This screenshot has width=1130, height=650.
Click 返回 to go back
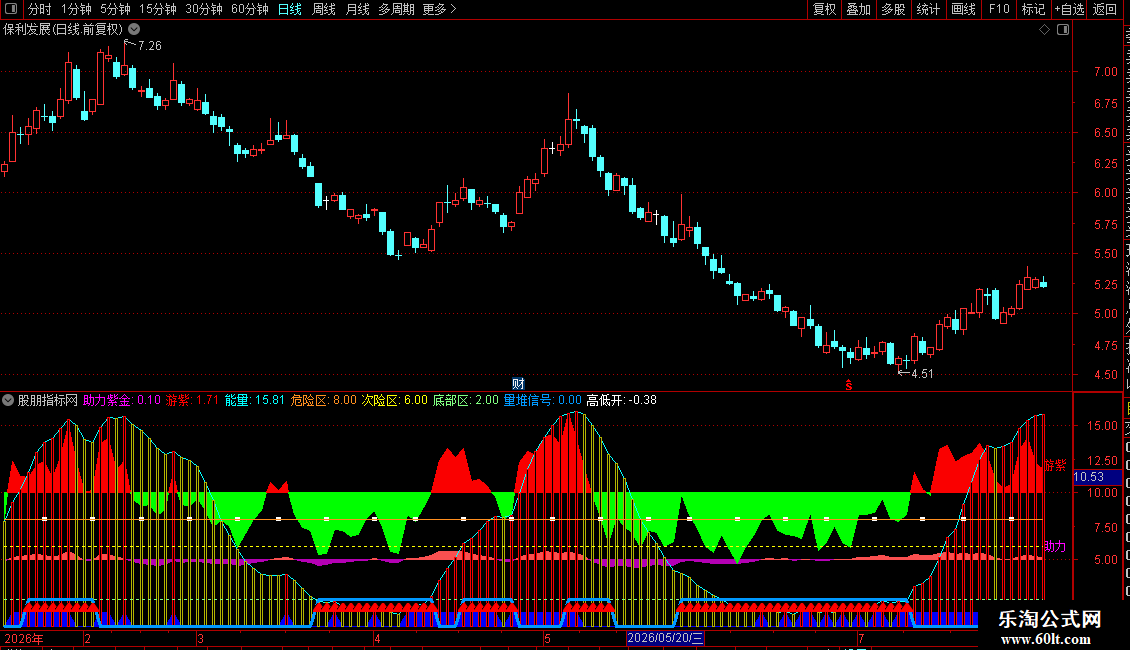1104,9
